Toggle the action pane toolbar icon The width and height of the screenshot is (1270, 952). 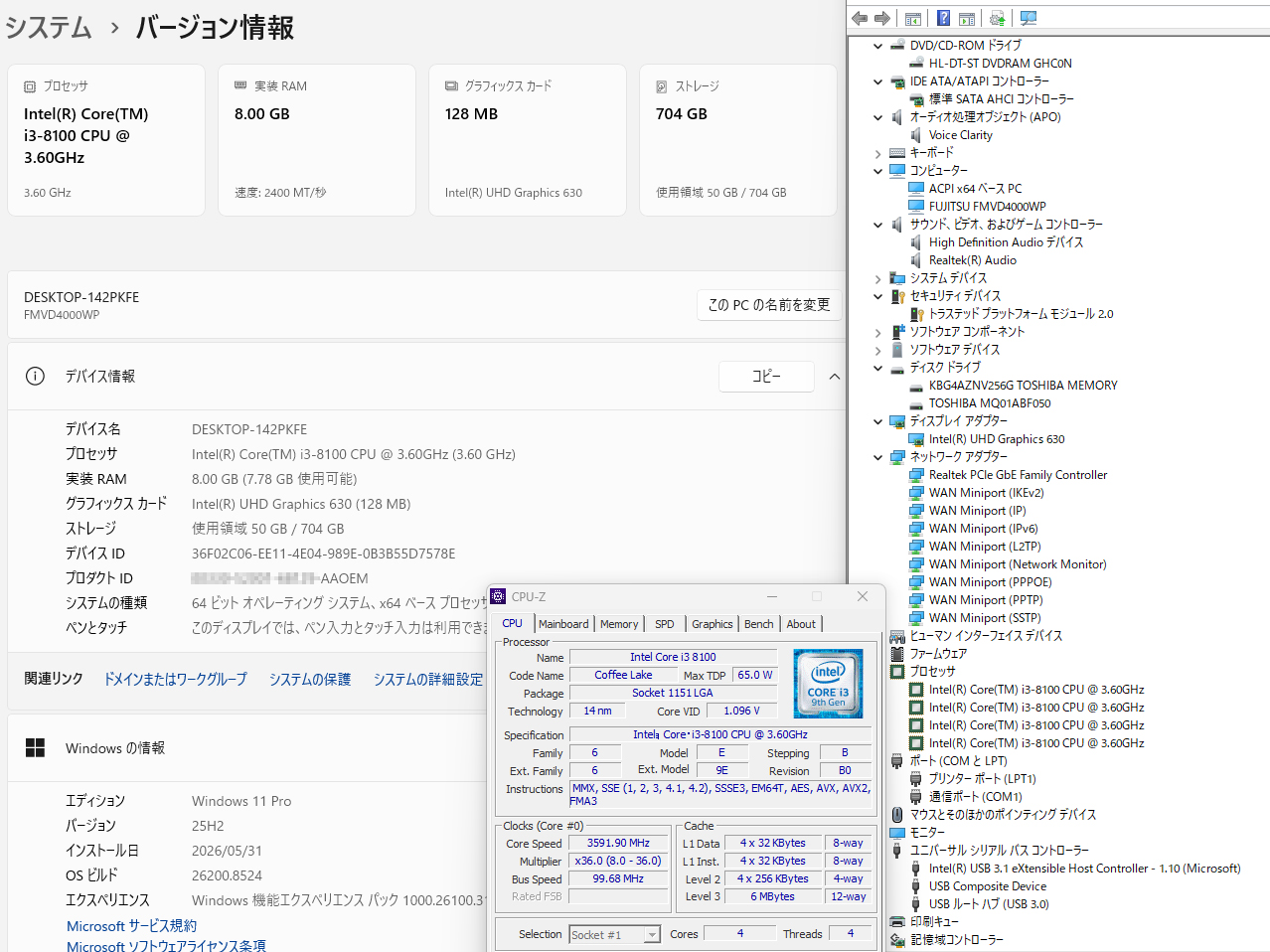pos(966,18)
